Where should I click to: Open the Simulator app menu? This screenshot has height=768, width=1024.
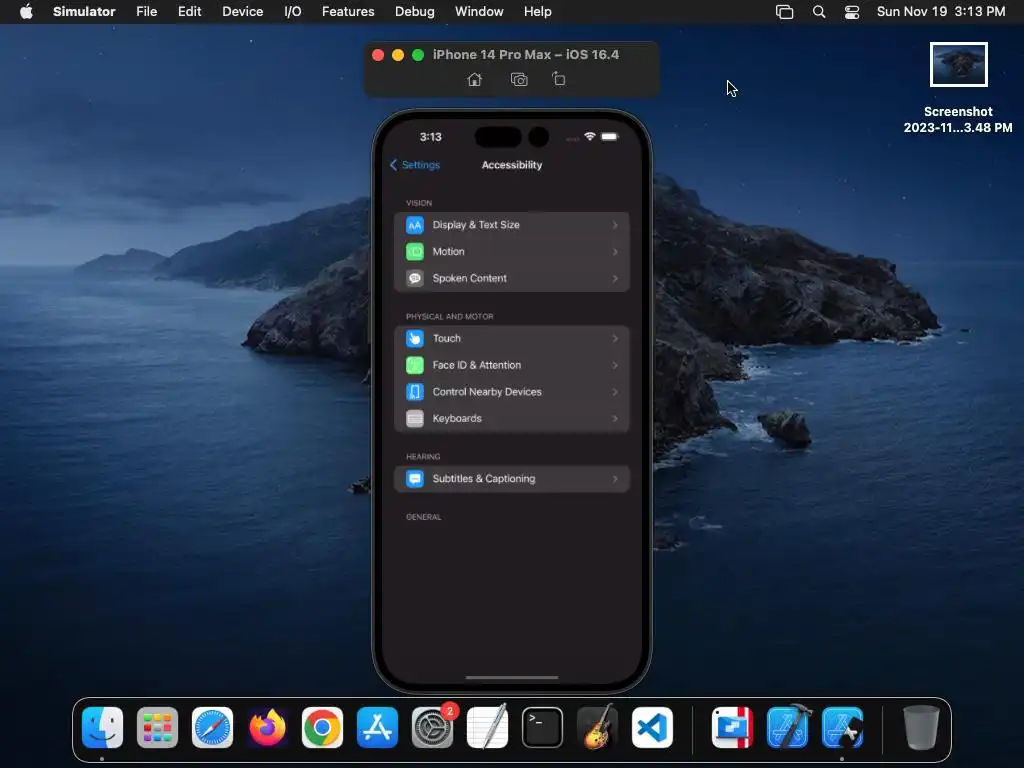[x=84, y=12]
